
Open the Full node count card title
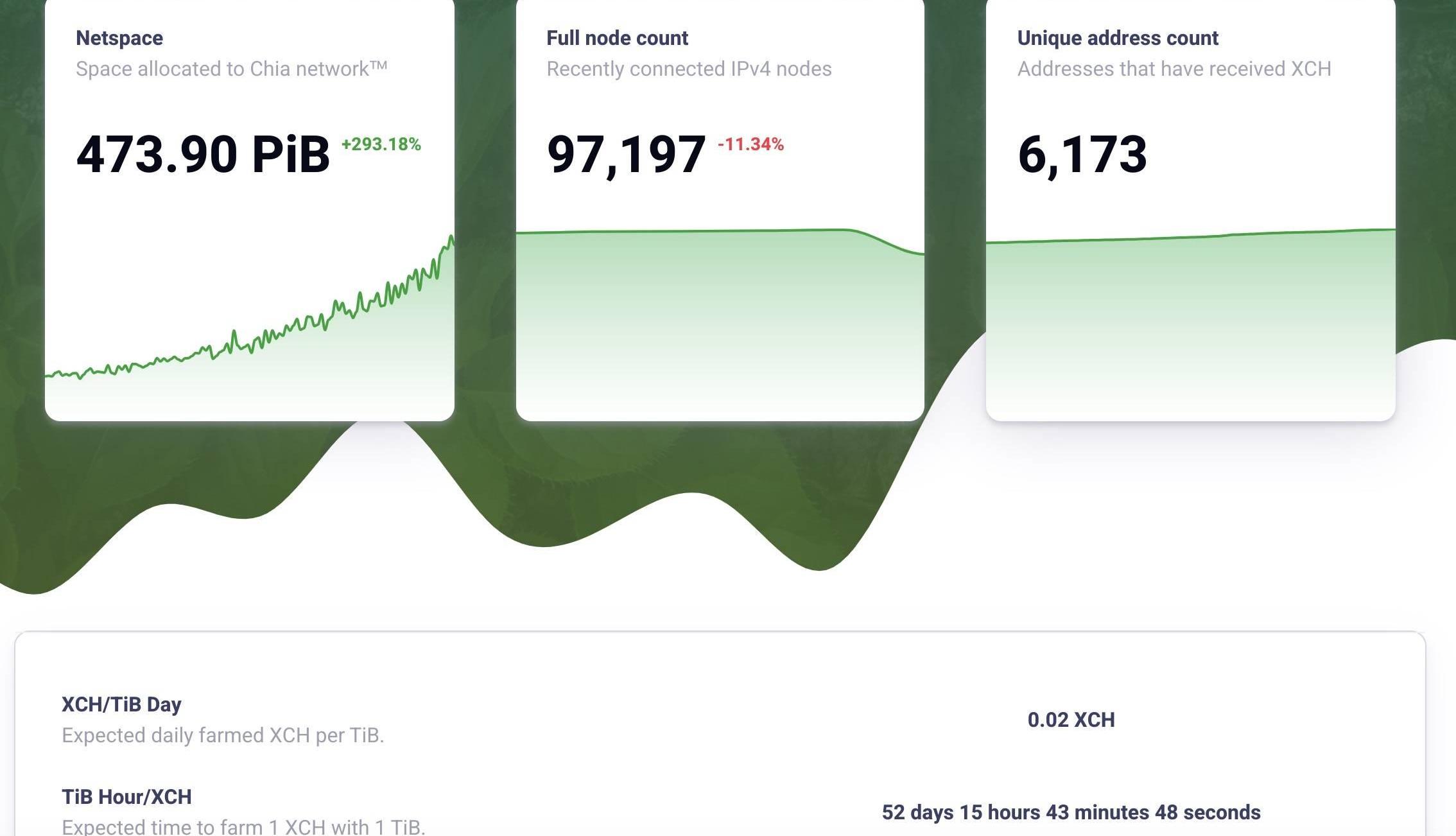coord(617,38)
